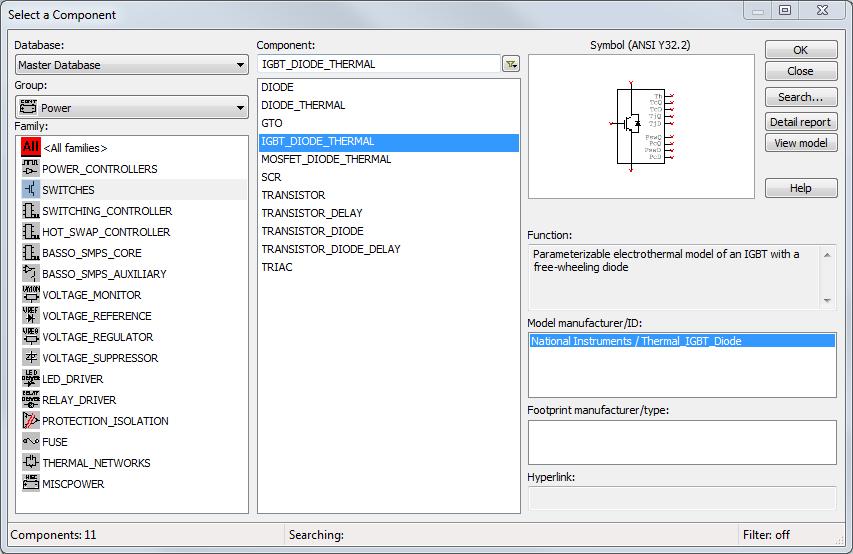Image resolution: width=853 pixels, height=554 pixels.
Task: Click the Component name input field
Action: [378, 64]
